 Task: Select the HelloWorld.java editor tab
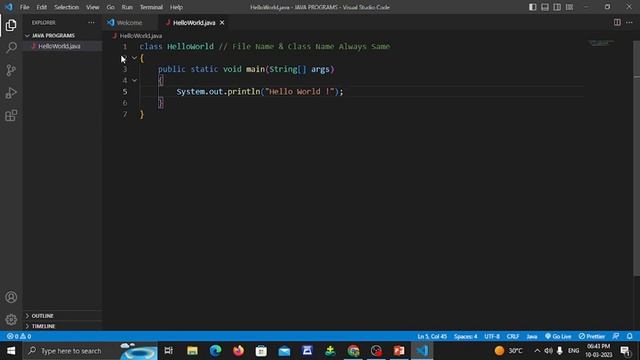194,22
